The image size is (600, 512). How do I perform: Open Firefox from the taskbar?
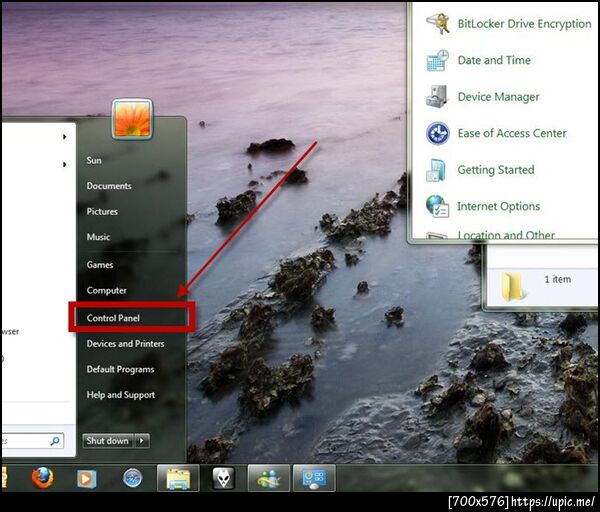point(42,478)
